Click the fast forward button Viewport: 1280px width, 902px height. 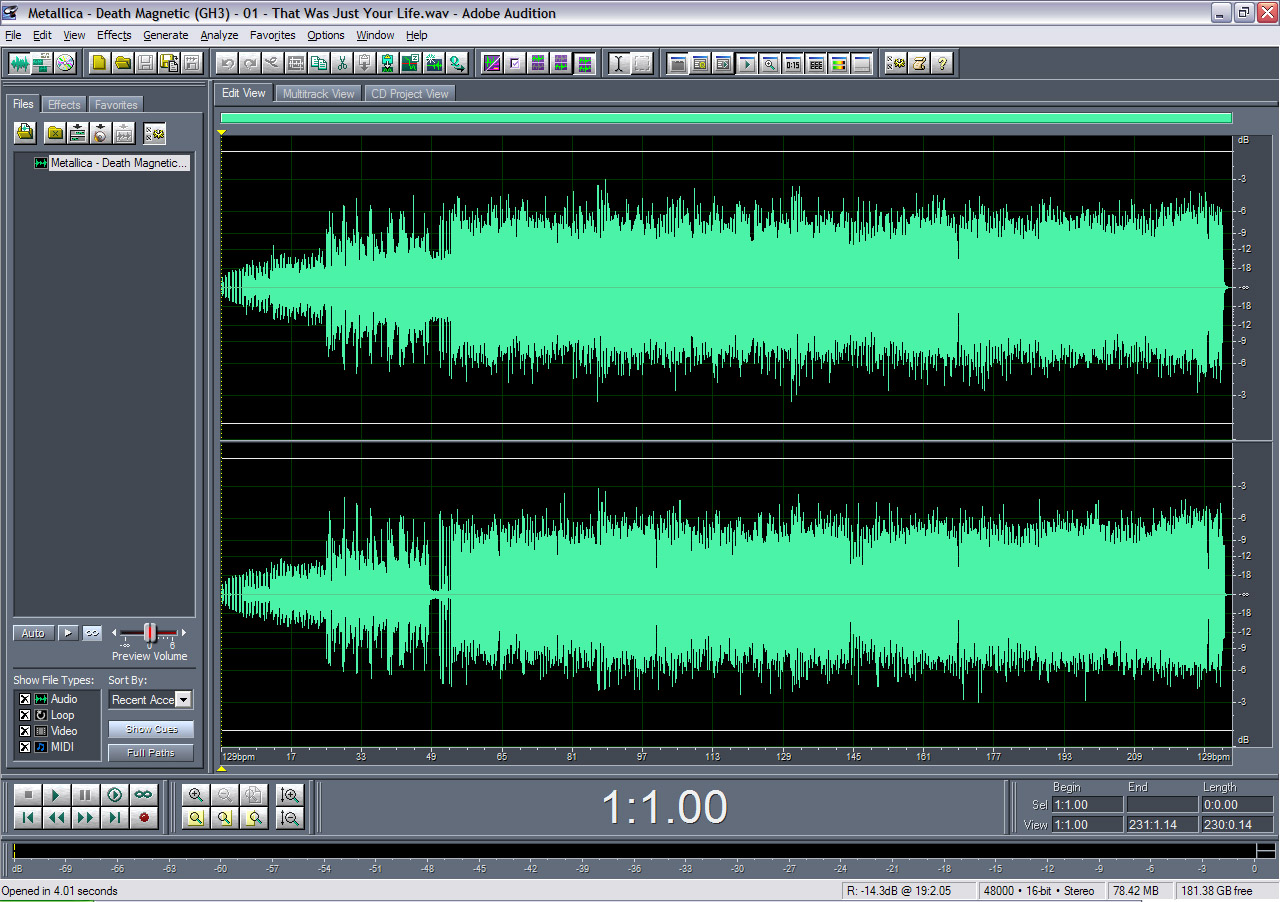pyautogui.click(x=86, y=818)
